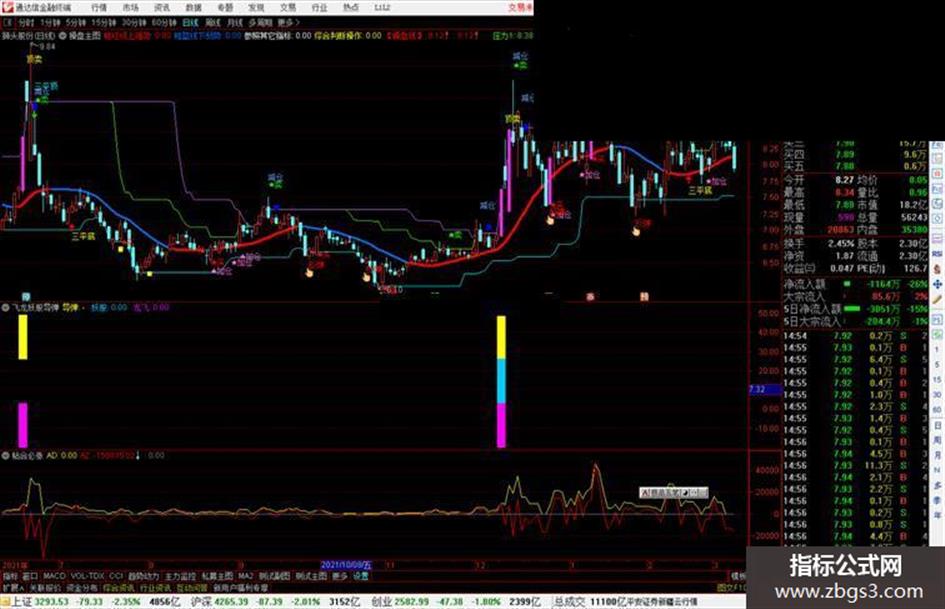
Task: Select 测试副图 indicator tab
Action: 274,576
